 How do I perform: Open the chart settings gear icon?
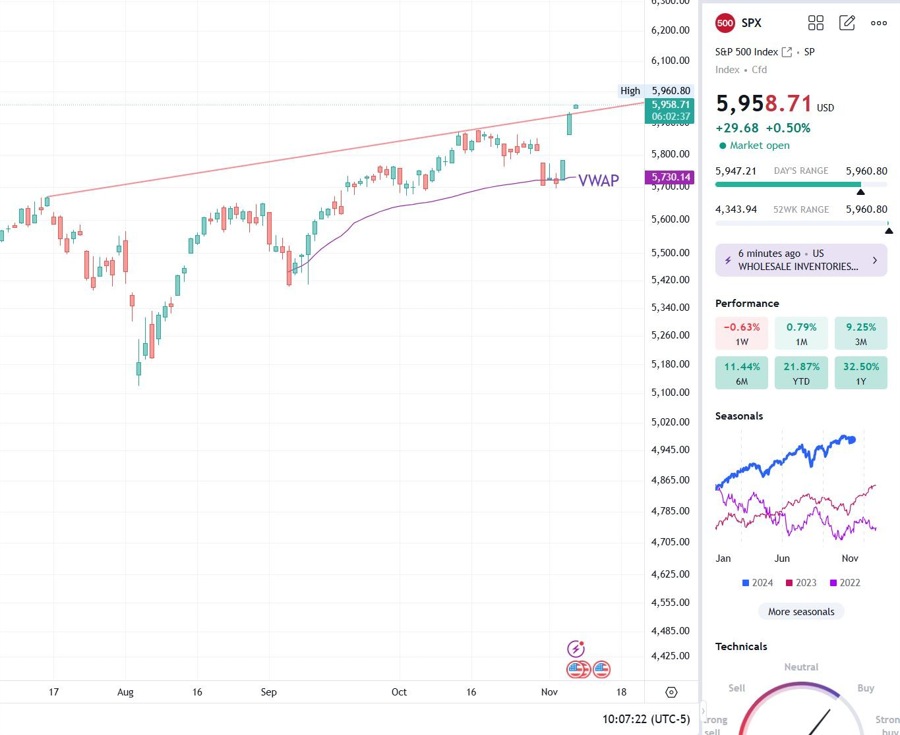click(x=670, y=691)
